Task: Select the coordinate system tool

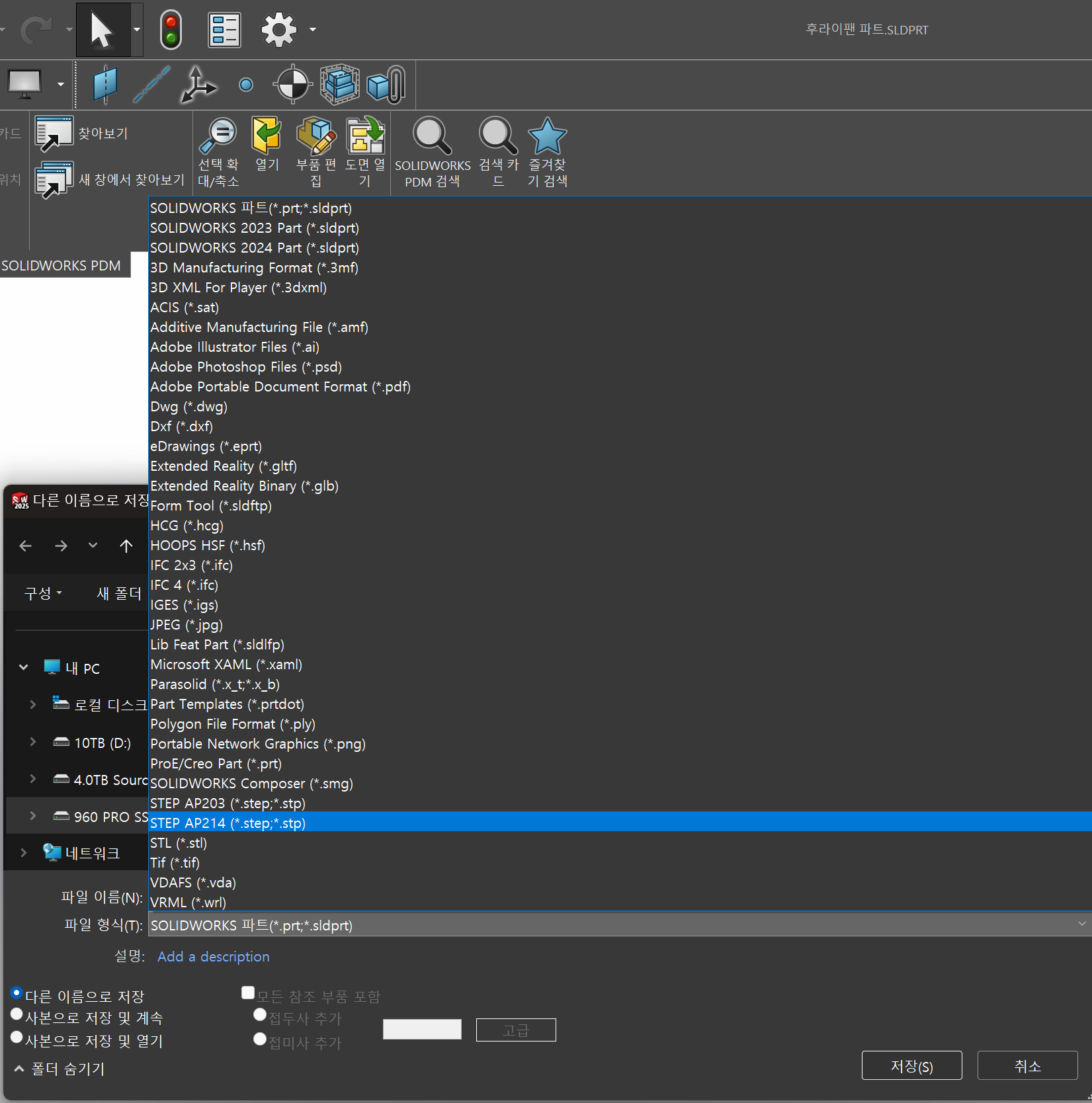Action: 198,85
